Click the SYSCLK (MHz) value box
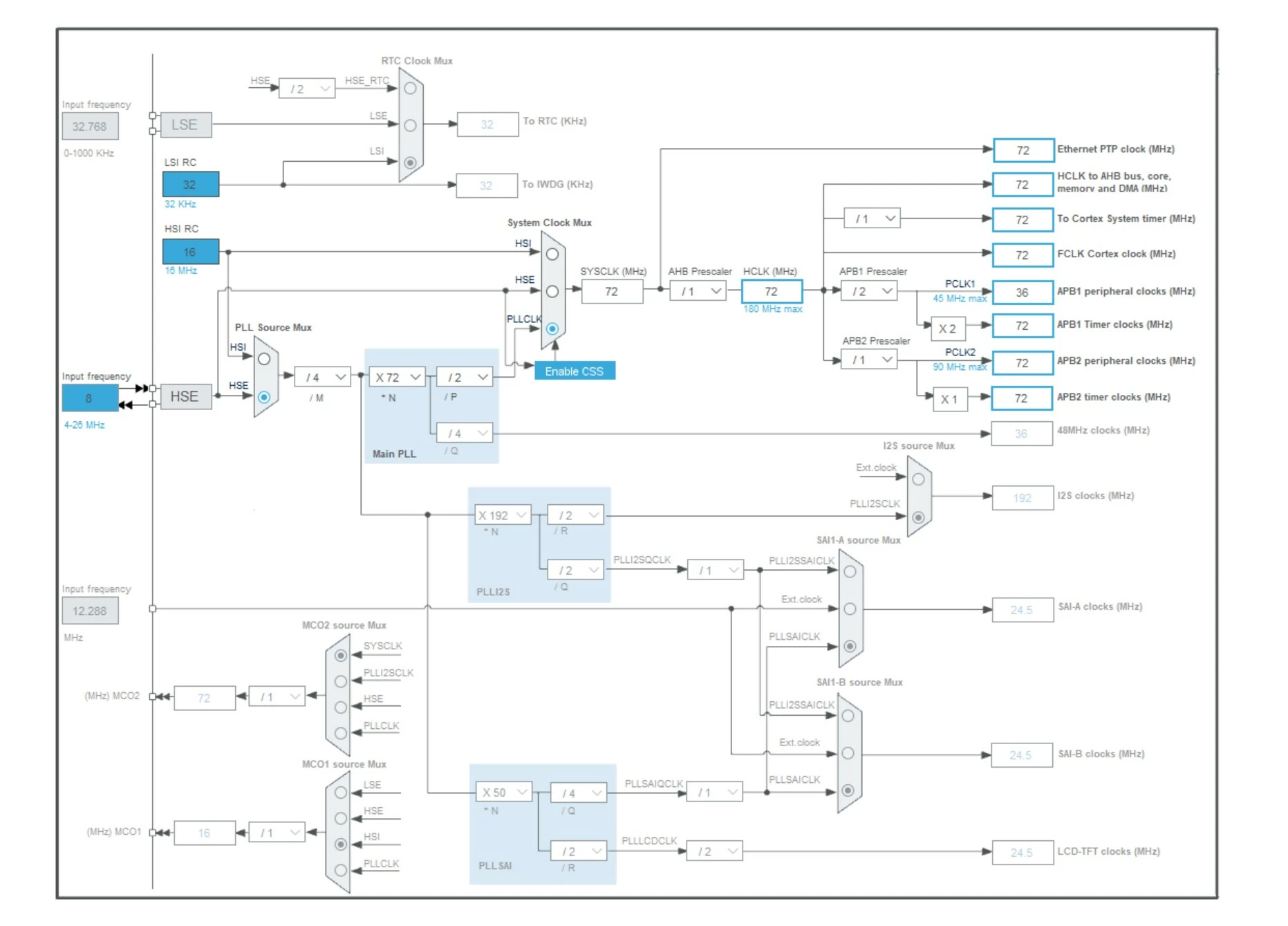The image size is (1288, 926). click(x=612, y=291)
